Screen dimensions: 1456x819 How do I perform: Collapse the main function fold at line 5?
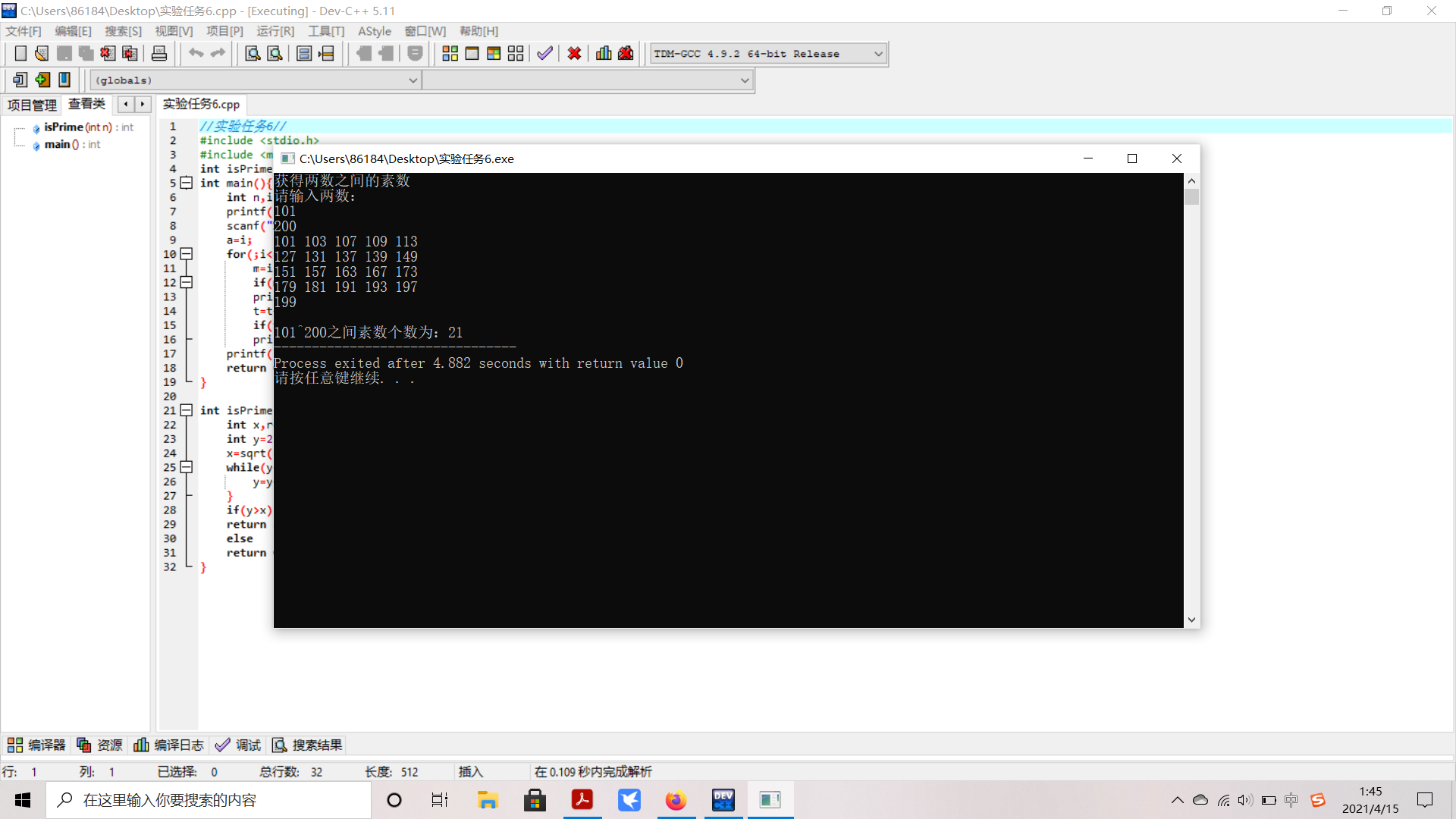[187, 183]
